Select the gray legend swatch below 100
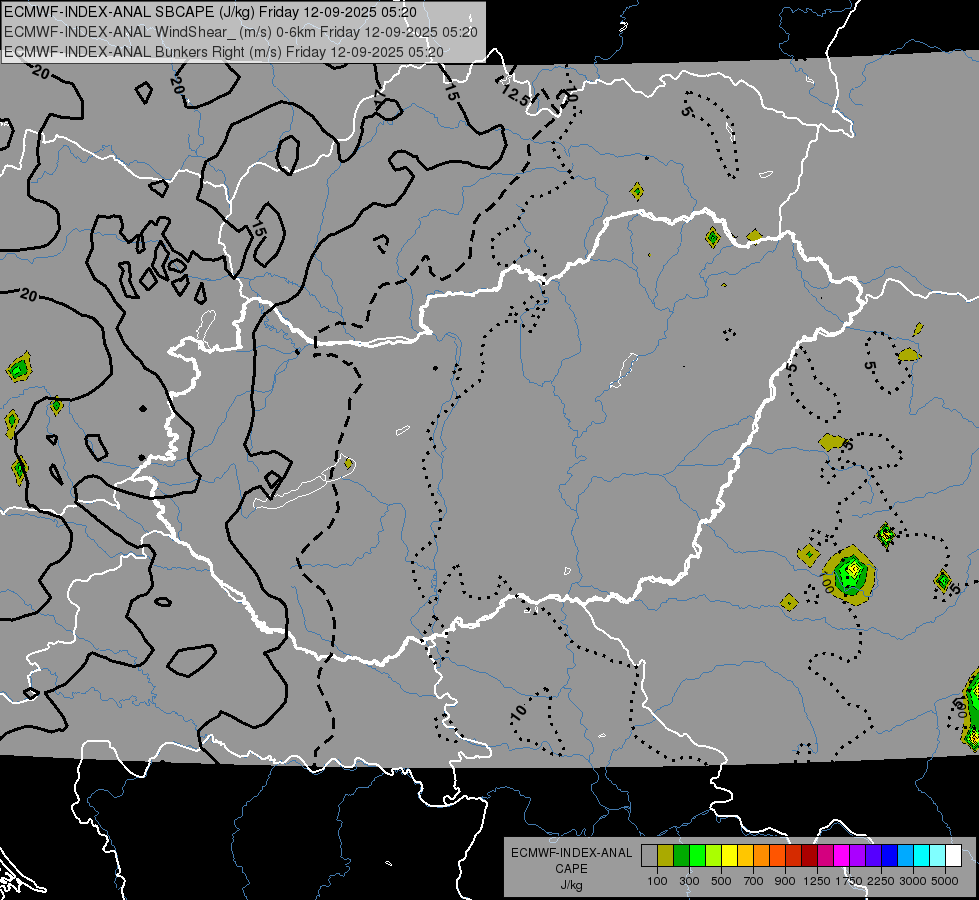Image resolution: width=979 pixels, height=900 pixels. point(649,856)
